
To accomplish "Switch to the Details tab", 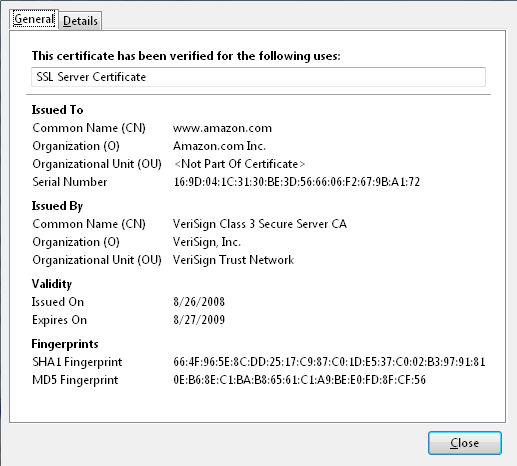I will (80, 21).
